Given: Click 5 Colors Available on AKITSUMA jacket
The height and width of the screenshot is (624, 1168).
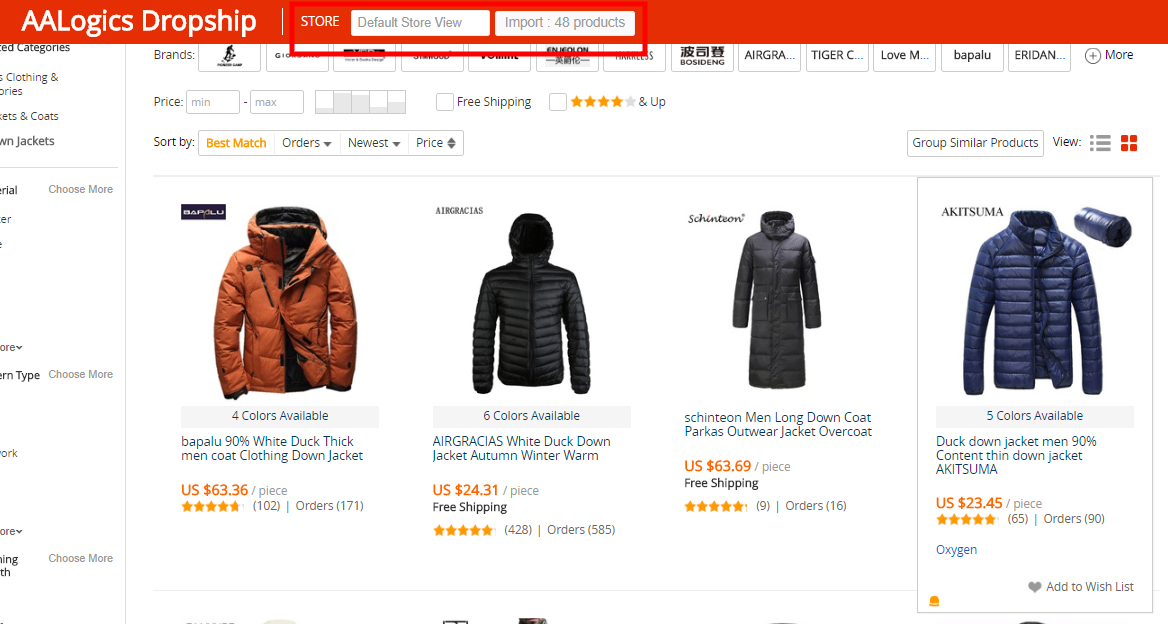Looking at the screenshot, I should (x=1035, y=416).
